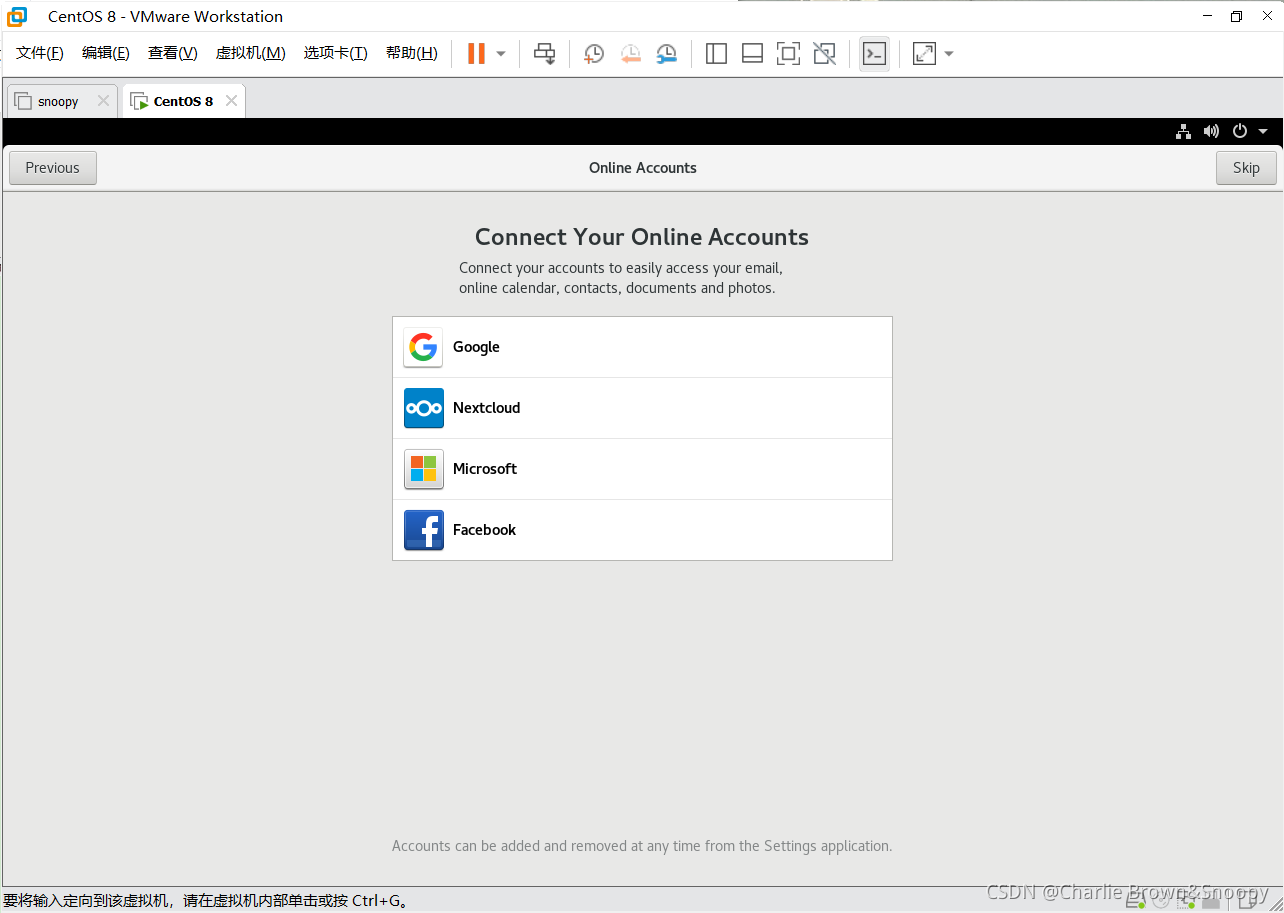The height and width of the screenshot is (913, 1284).
Task: Close the CentOS 8 tab
Action: pos(231,101)
